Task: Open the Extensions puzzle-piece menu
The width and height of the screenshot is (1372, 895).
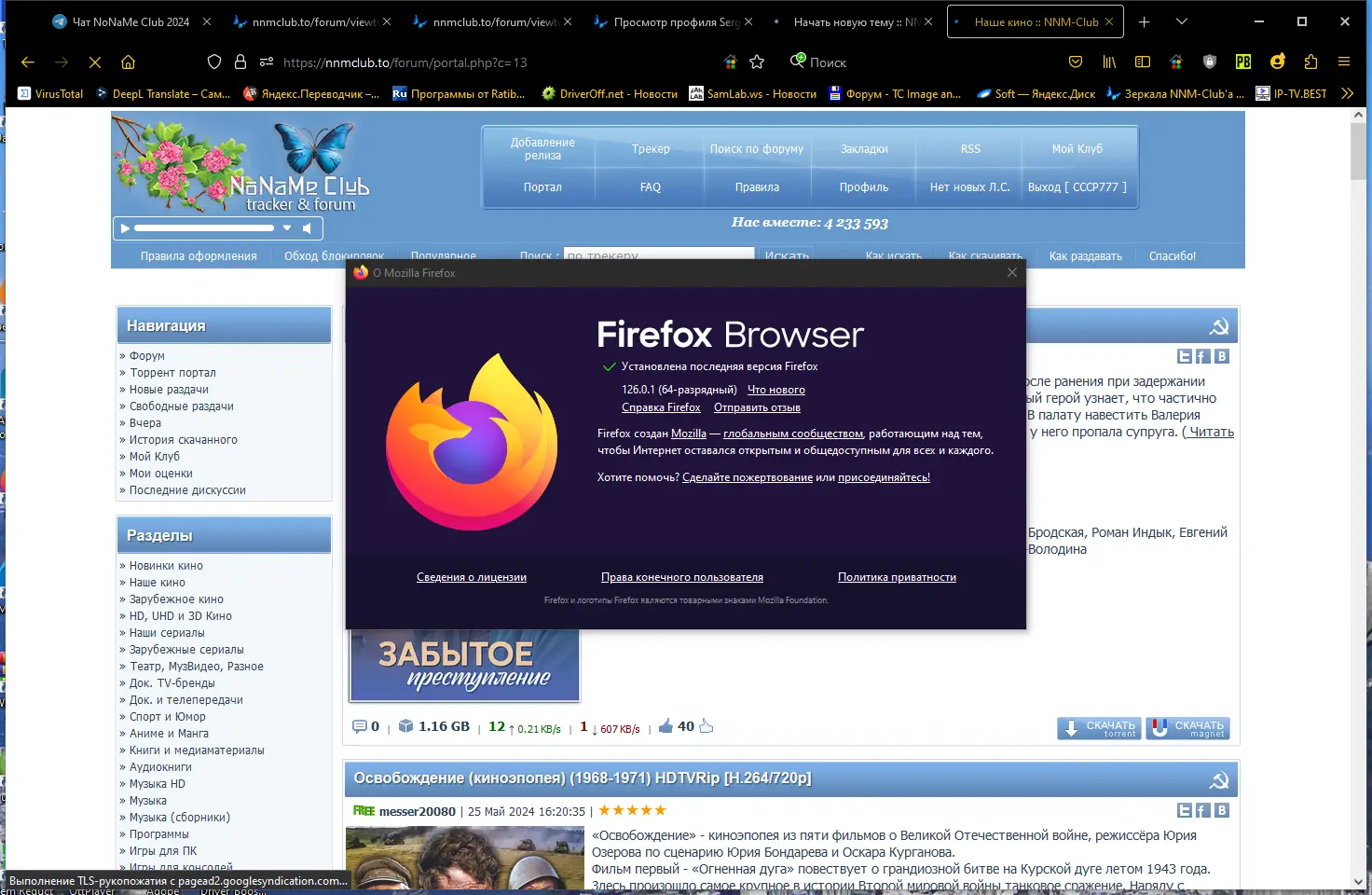Action: [1310, 62]
